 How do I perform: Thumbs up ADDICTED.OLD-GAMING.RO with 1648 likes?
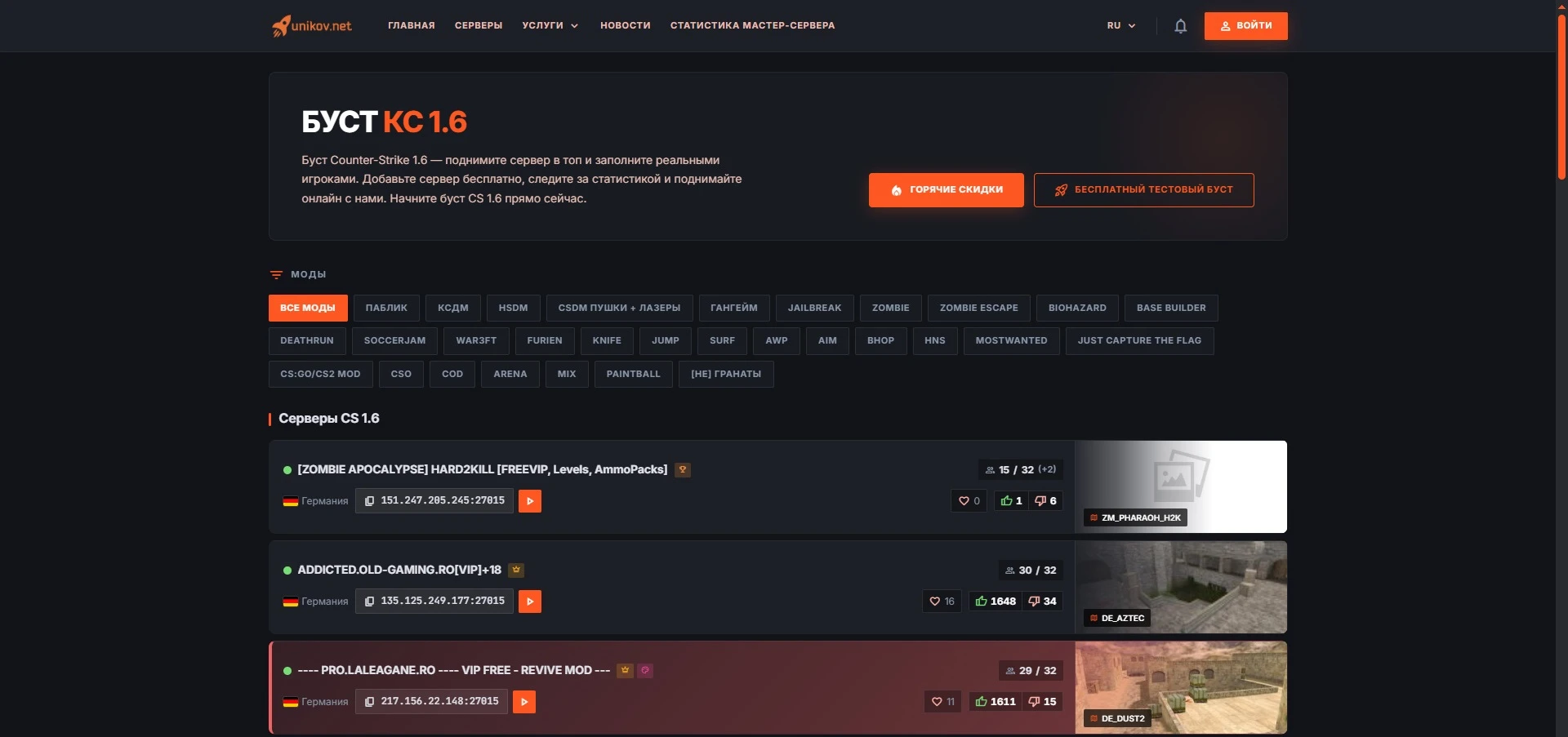coord(996,602)
